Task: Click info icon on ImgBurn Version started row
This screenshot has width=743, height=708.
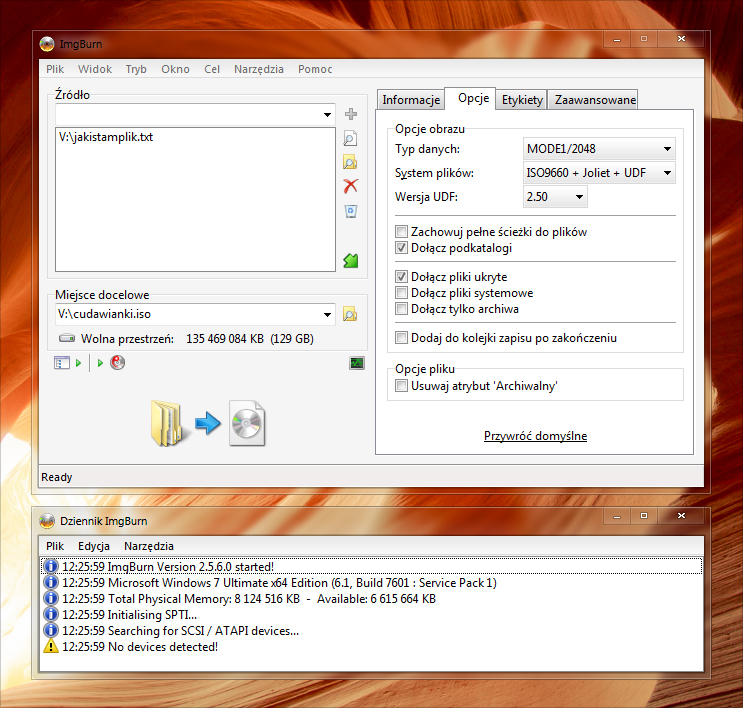Action: coord(51,567)
